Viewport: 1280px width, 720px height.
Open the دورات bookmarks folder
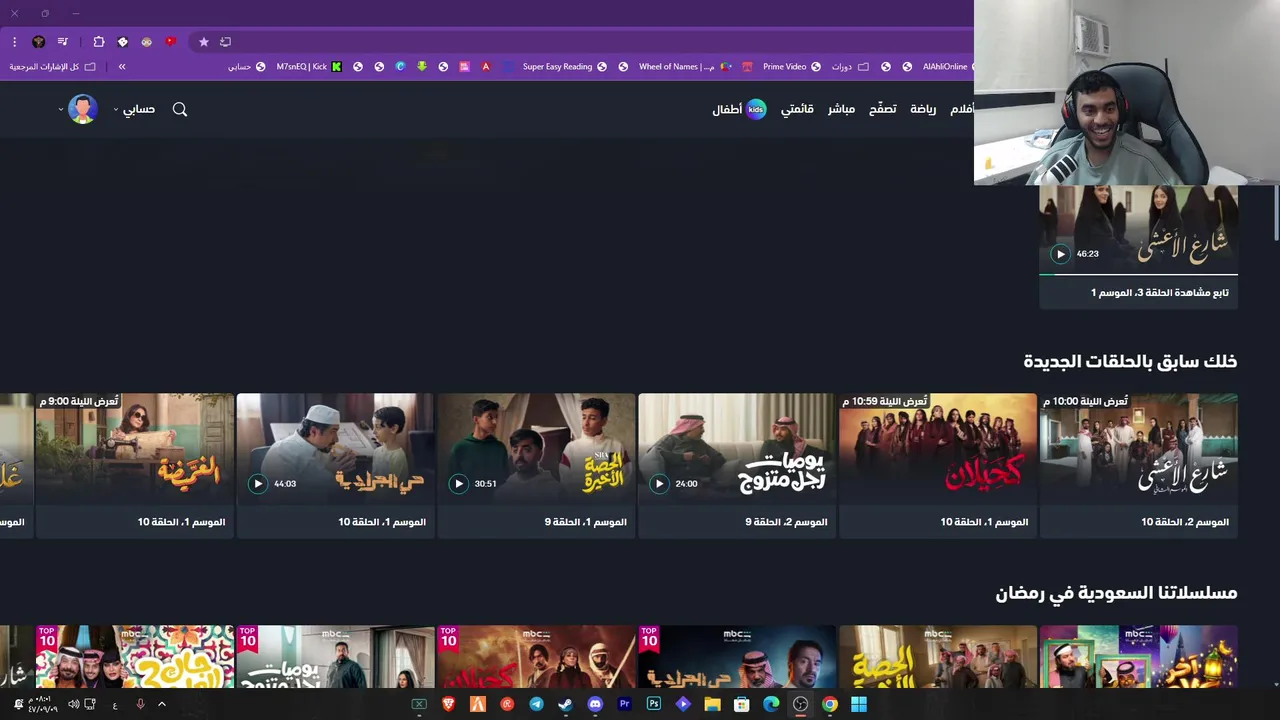pos(850,67)
